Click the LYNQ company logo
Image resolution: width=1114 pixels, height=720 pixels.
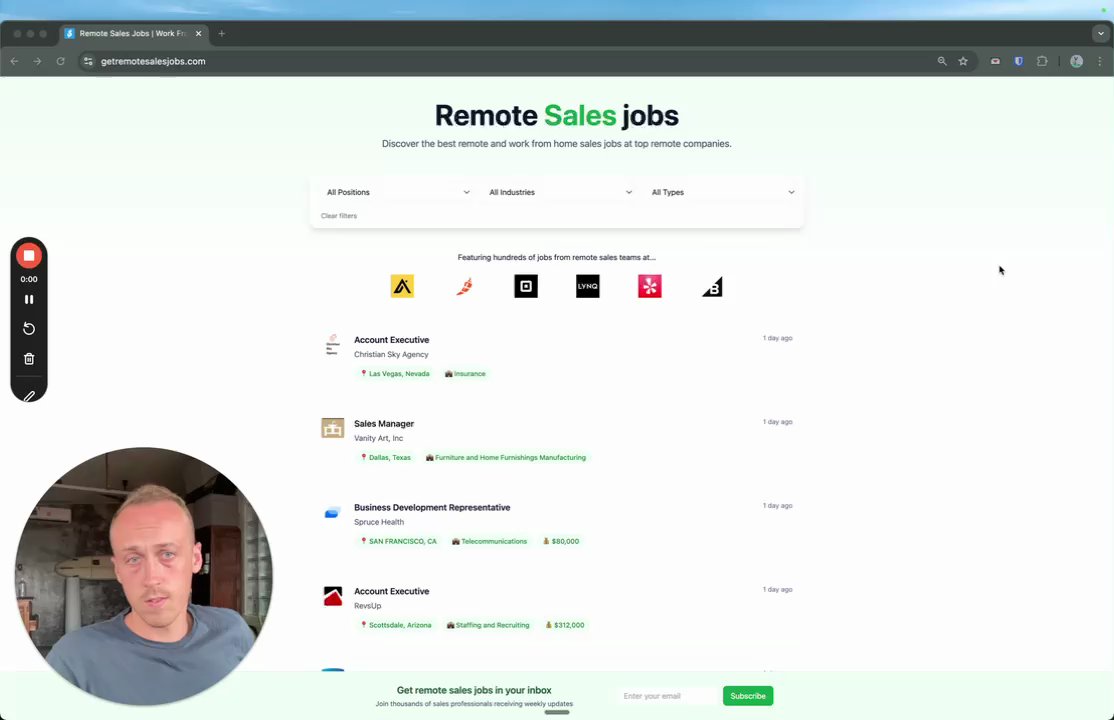588,286
